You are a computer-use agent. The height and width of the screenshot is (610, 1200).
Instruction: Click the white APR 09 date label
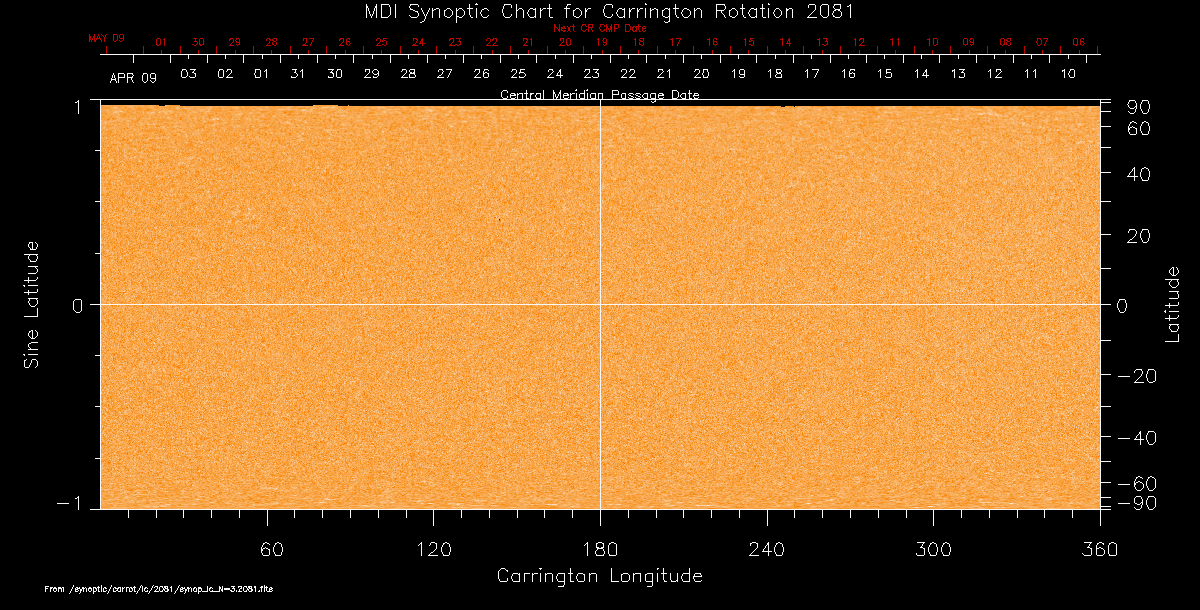click(133, 77)
